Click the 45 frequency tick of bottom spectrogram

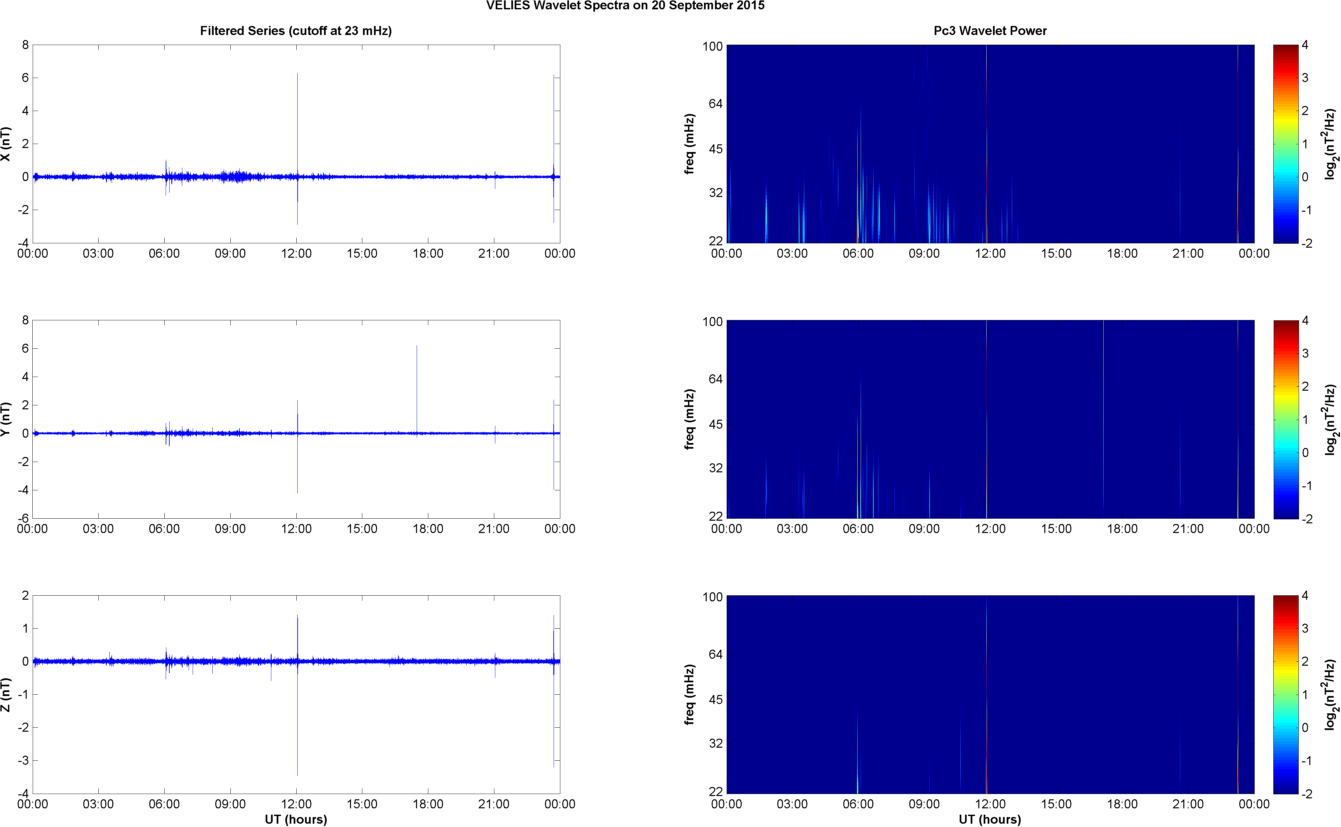tap(715, 700)
